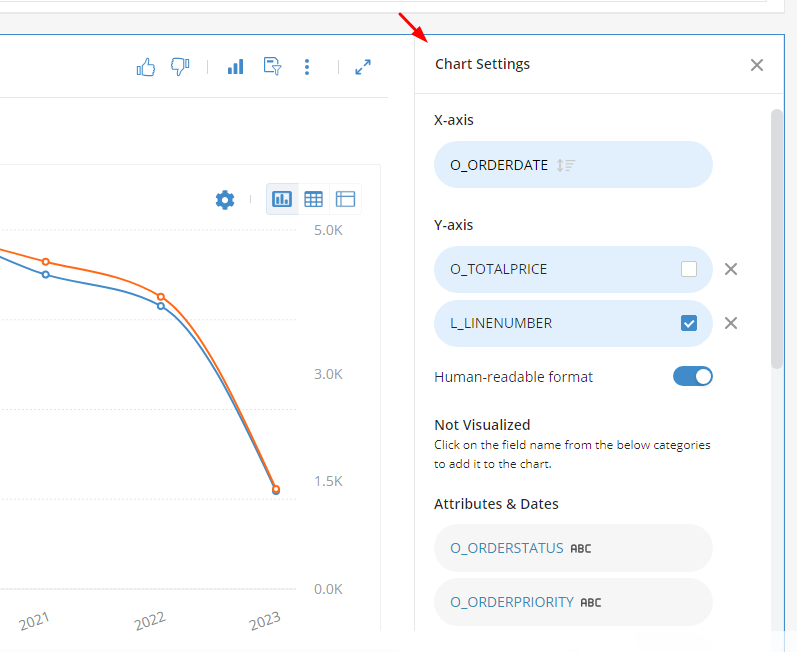Click the thumbs down icon
The image size is (797, 652).
(x=180, y=67)
